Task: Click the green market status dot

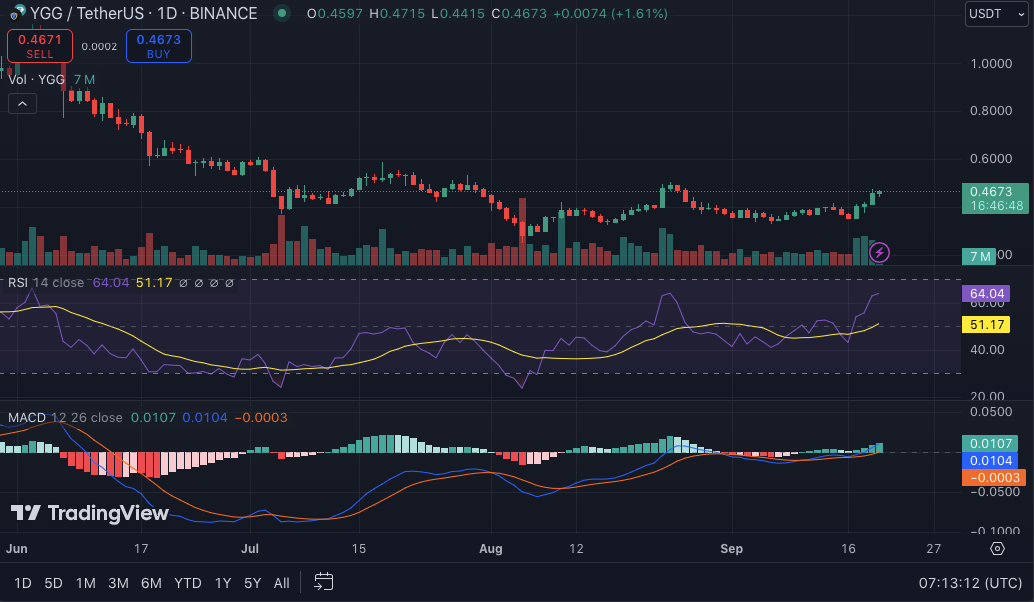Action: (283, 14)
